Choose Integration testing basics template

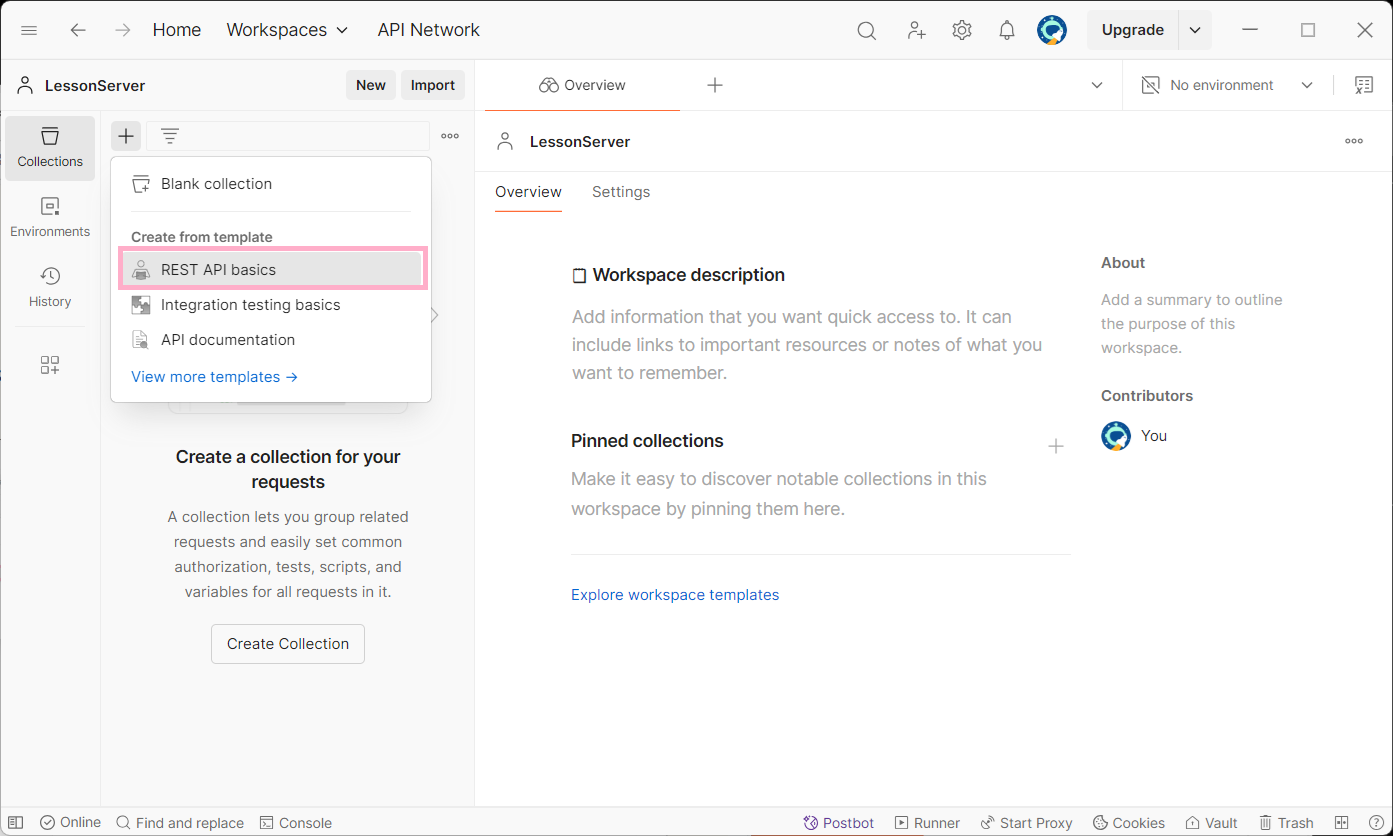pyautogui.click(x=271, y=305)
